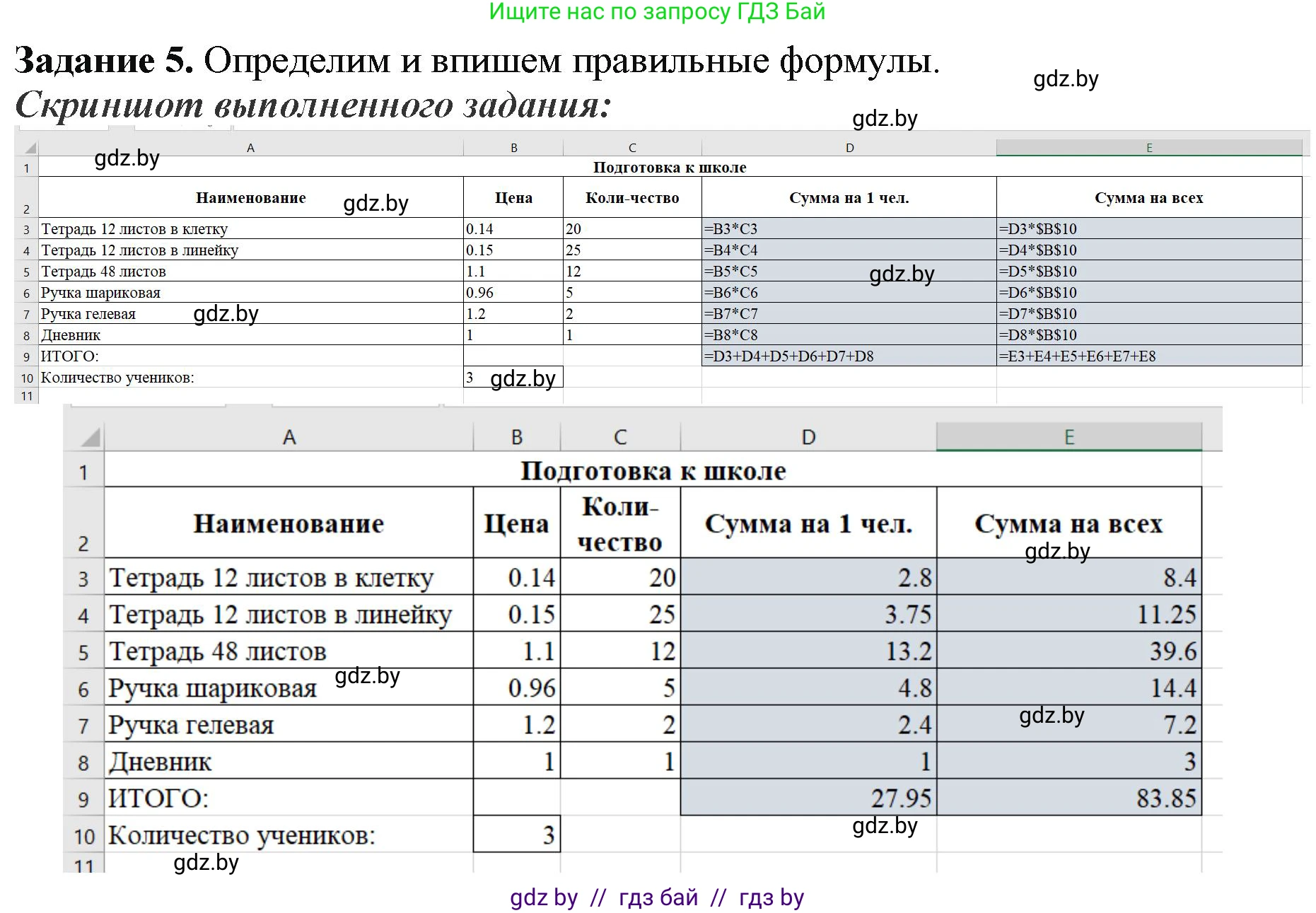
Task: Click row 9 header in the top spreadsheet
Action: (x=27, y=356)
